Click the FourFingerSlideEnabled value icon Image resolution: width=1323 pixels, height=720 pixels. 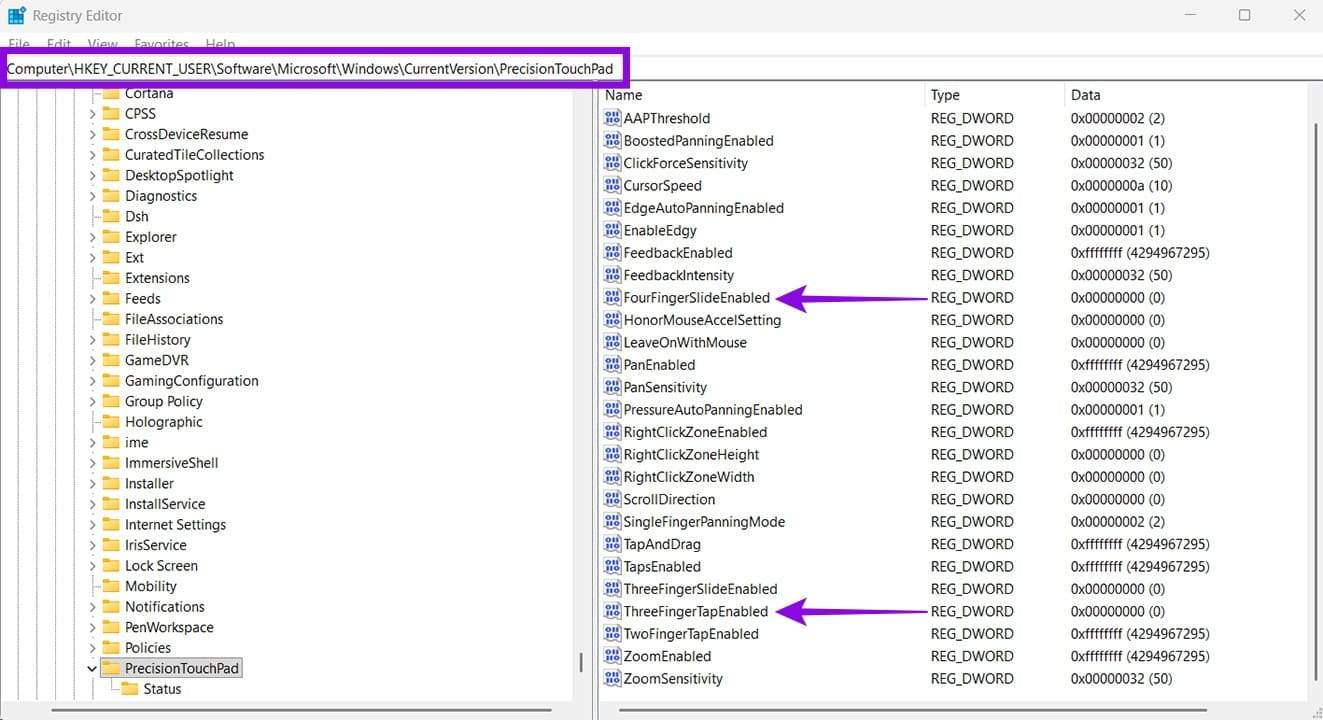612,298
